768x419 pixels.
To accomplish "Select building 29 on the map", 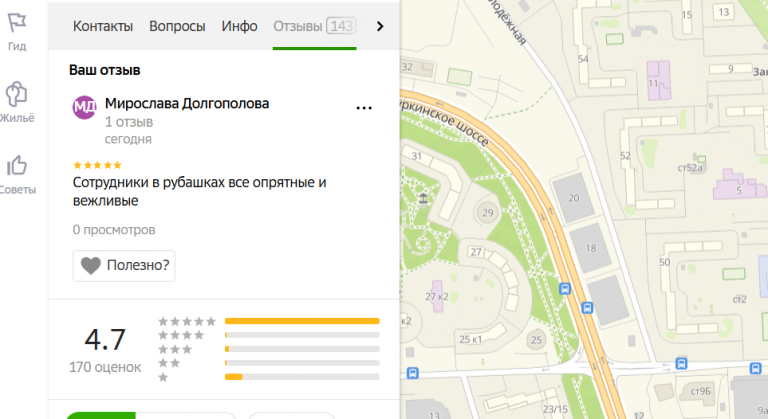I will point(487,213).
